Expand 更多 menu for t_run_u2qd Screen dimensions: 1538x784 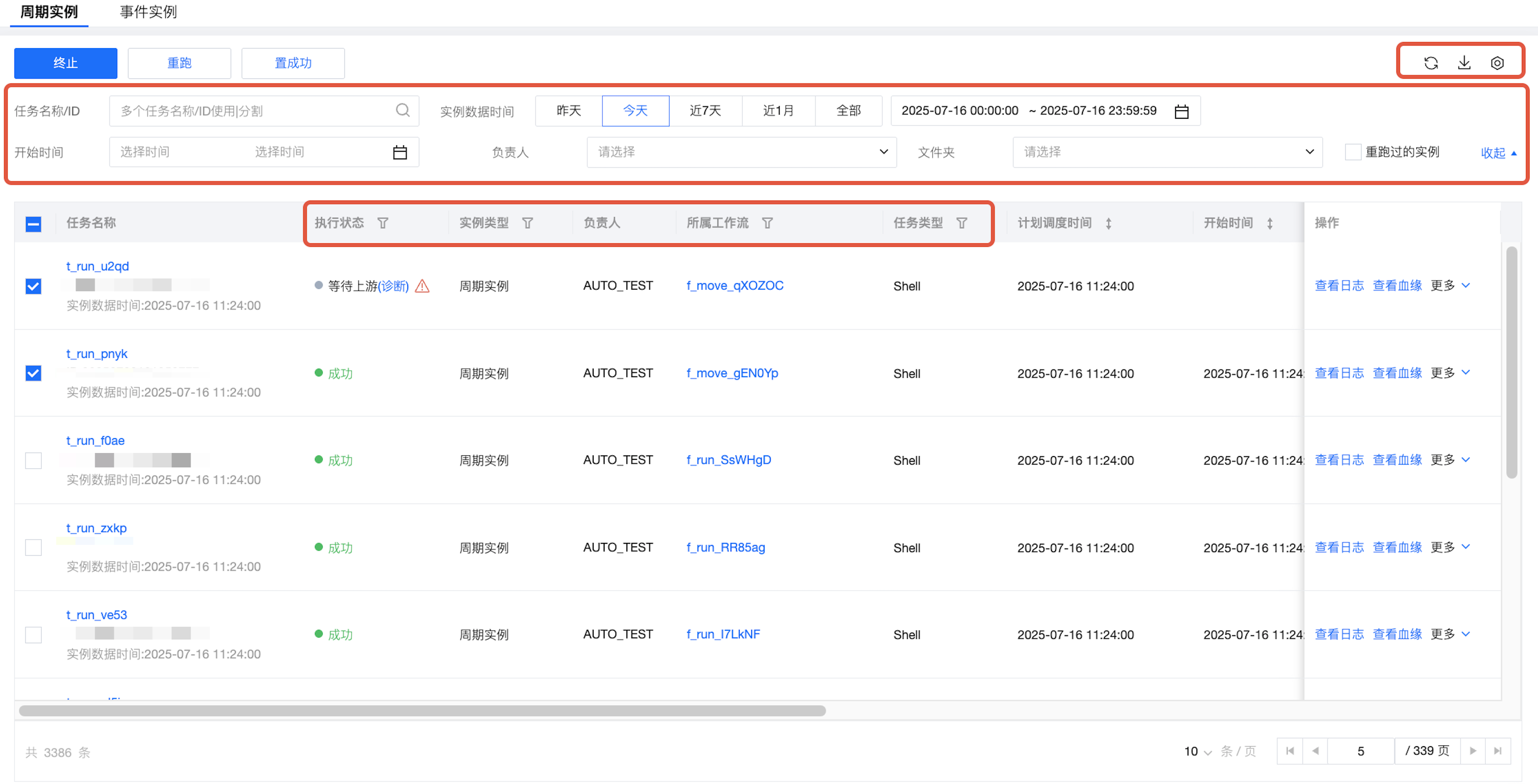1450,286
